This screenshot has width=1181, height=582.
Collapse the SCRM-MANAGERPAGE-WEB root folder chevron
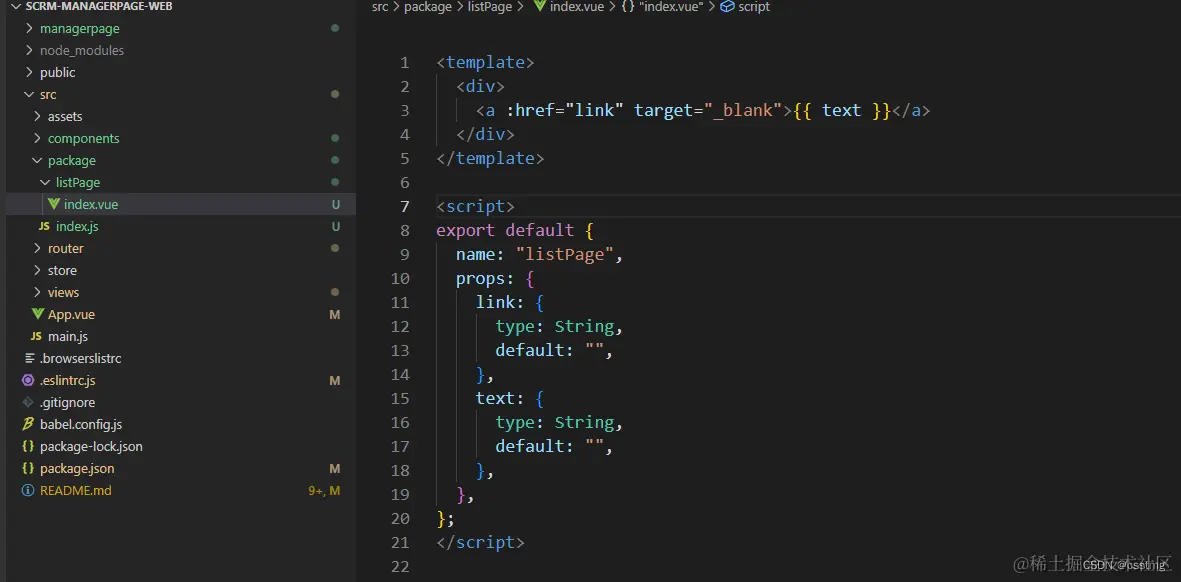17,6
